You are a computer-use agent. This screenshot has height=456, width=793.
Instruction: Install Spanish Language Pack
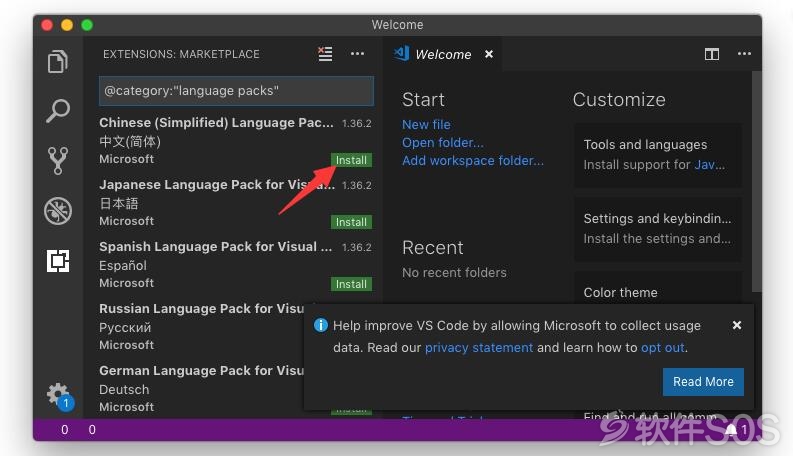click(x=351, y=284)
